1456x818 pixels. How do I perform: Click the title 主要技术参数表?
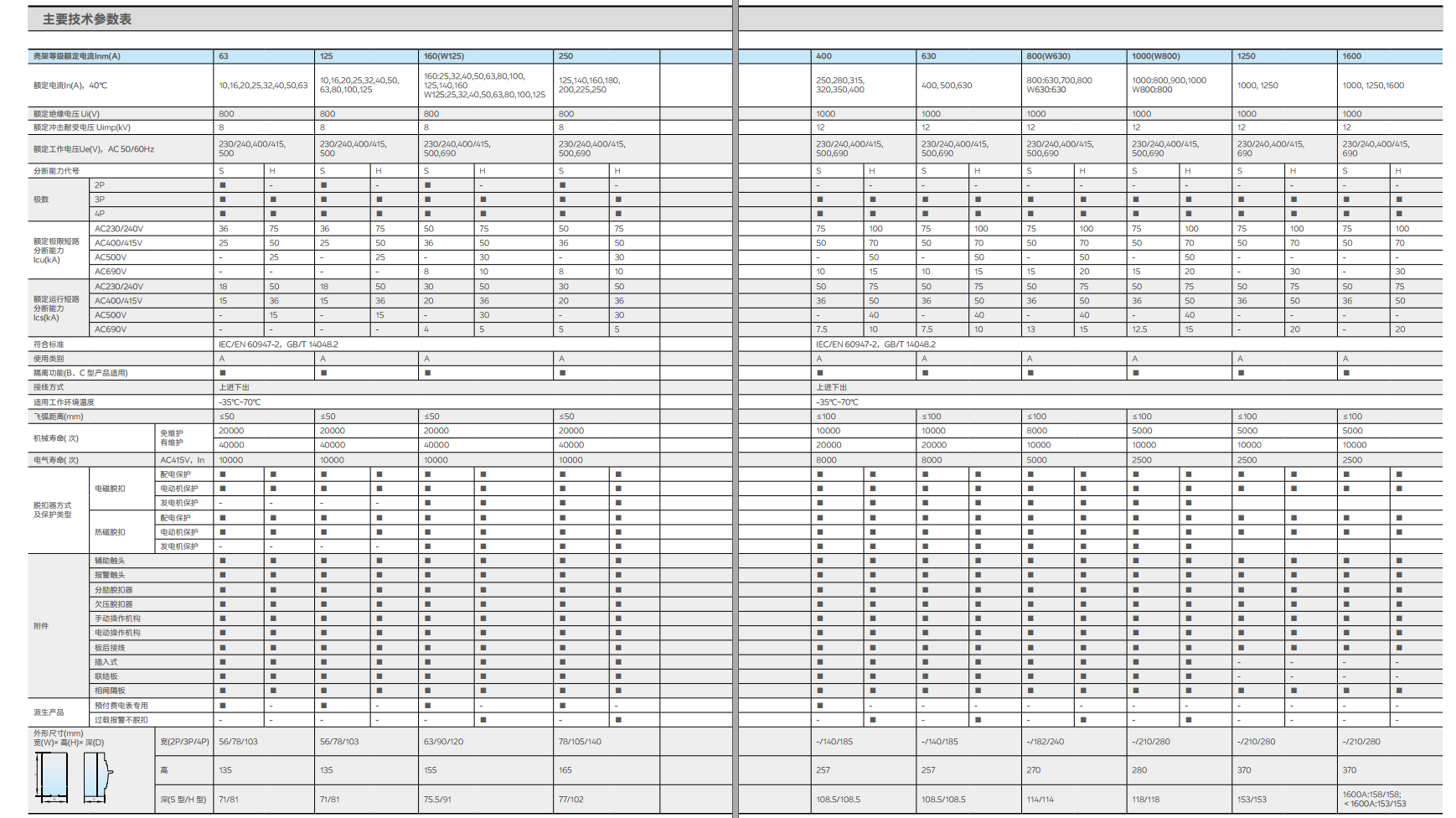coord(87,19)
